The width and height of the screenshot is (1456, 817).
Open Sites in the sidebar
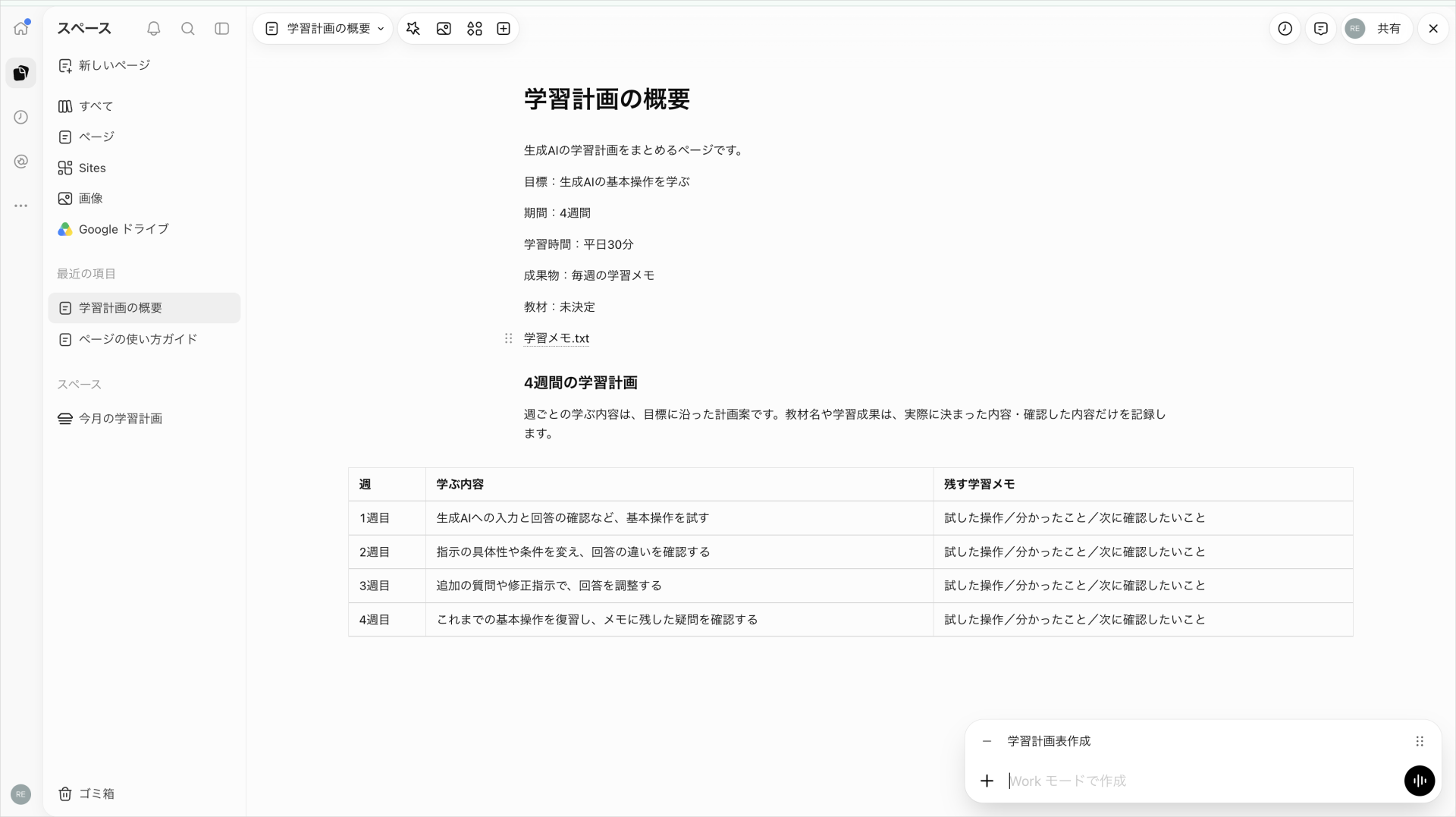click(144, 168)
